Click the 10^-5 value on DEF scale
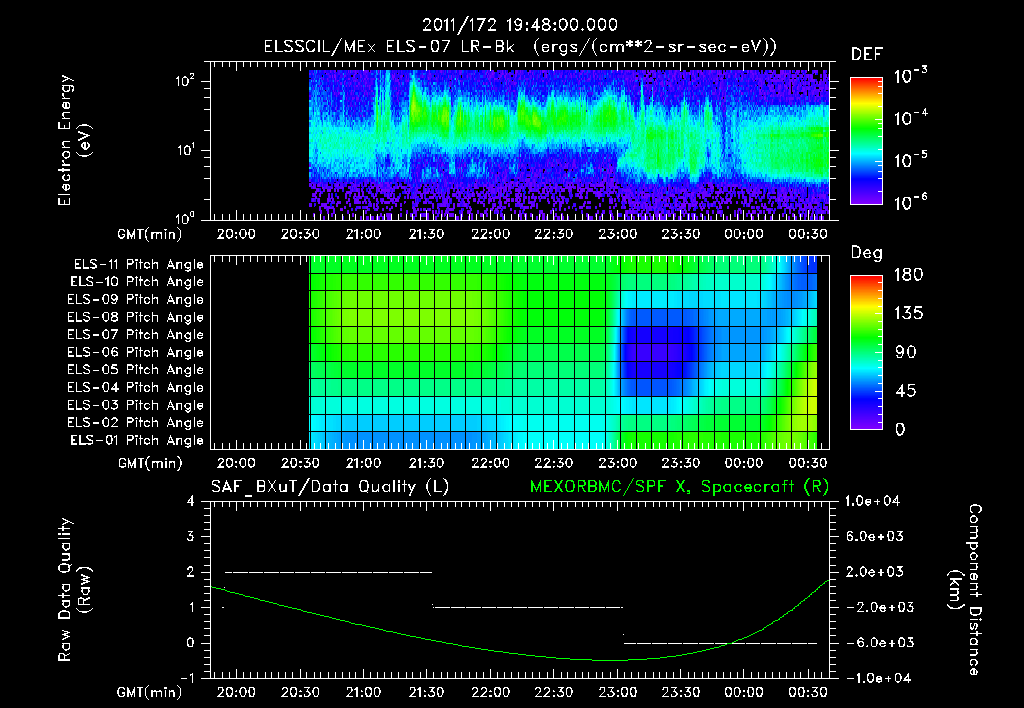This screenshot has width=1024, height=708. 910,160
